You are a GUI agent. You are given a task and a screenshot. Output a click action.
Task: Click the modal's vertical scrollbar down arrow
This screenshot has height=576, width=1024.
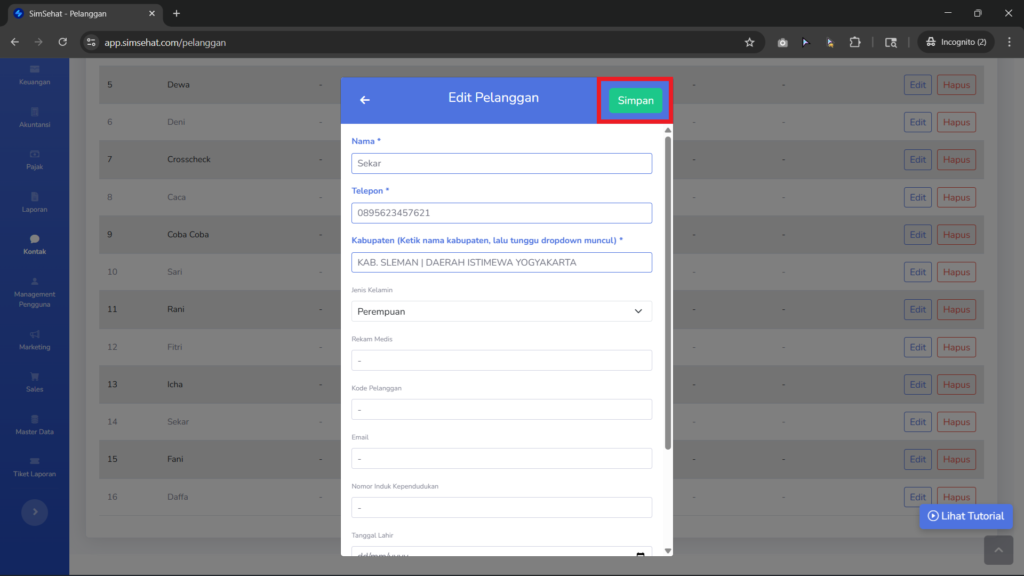[667, 551]
